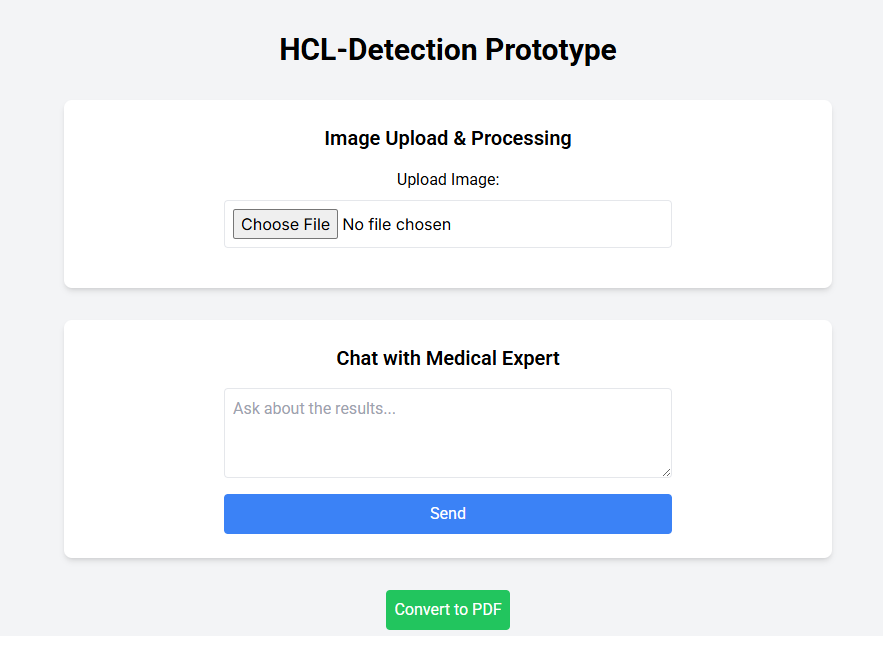Viewport: 885px width, 648px height.
Task: Click the 'No file chosen' text
Action: (396, 224)
